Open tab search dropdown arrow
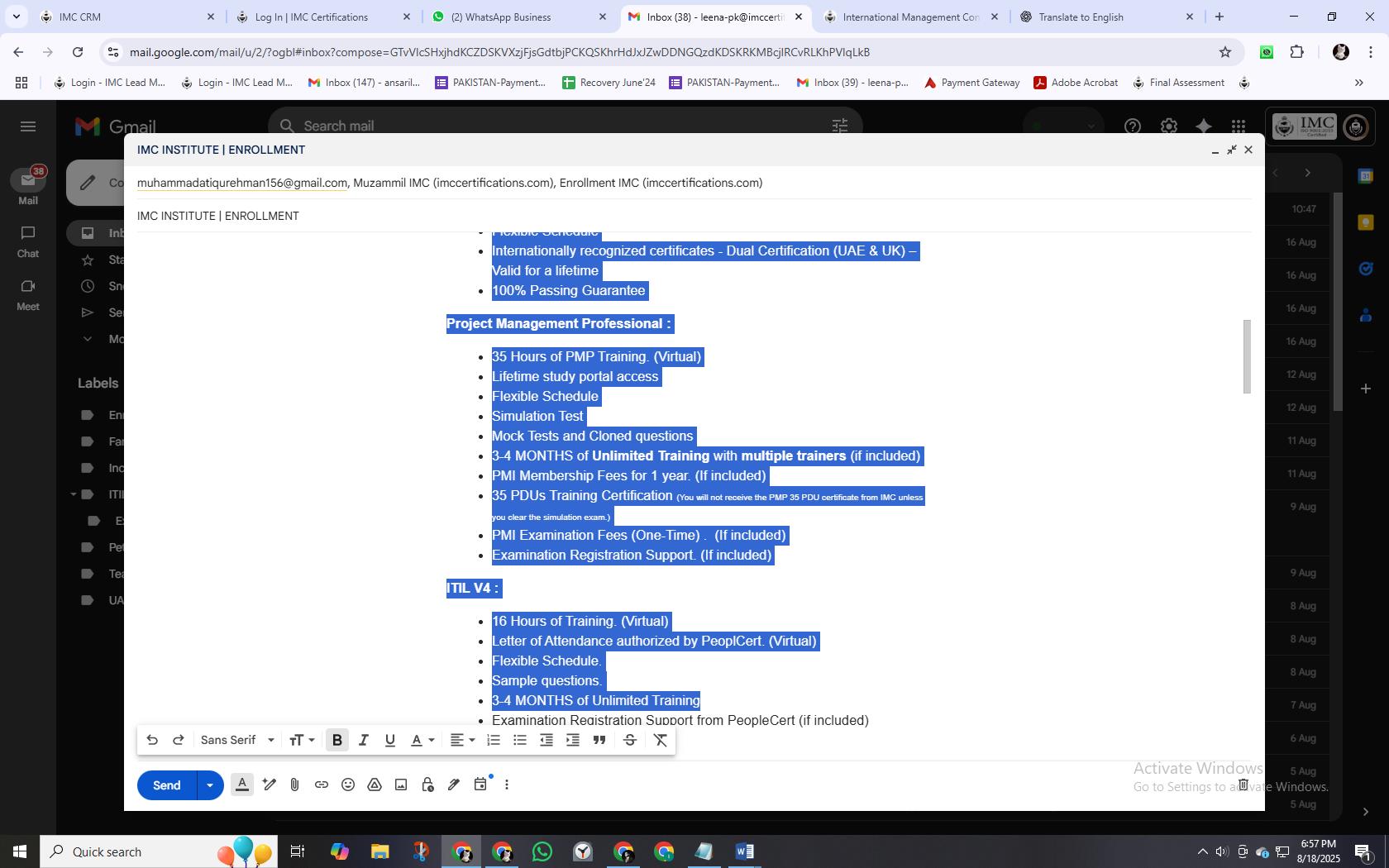 (16, 17)
